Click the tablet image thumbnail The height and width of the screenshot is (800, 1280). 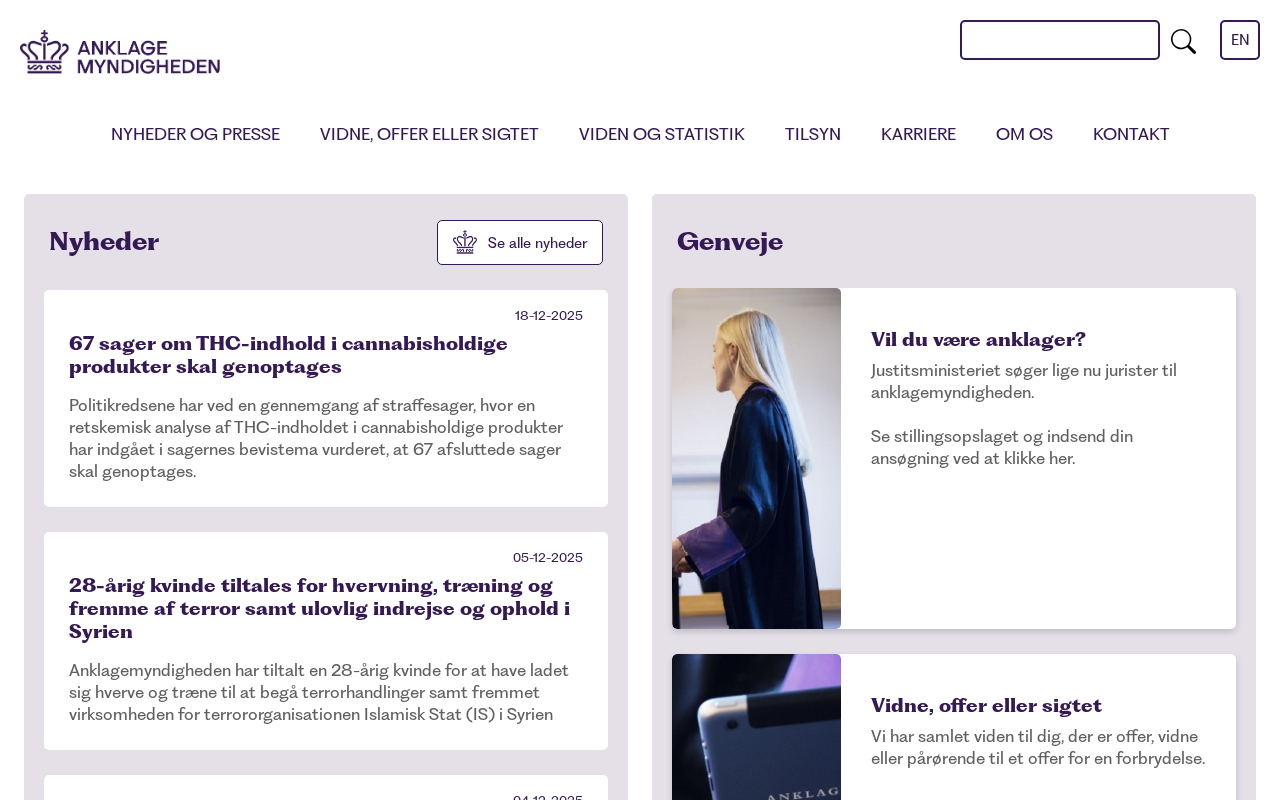[756, 727]
